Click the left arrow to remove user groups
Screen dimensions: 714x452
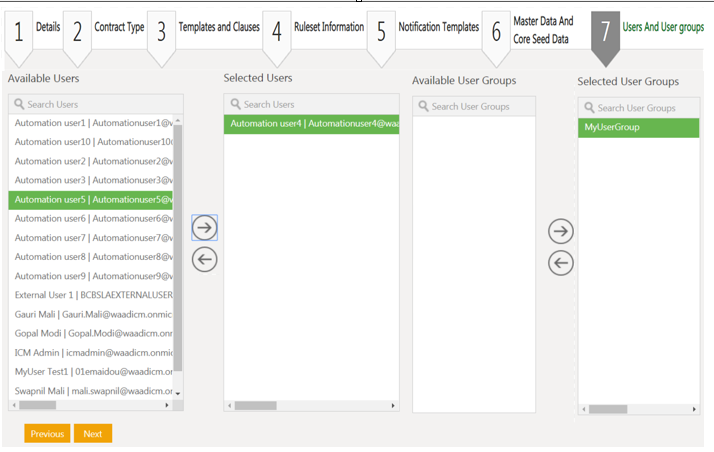coord(561,263)
